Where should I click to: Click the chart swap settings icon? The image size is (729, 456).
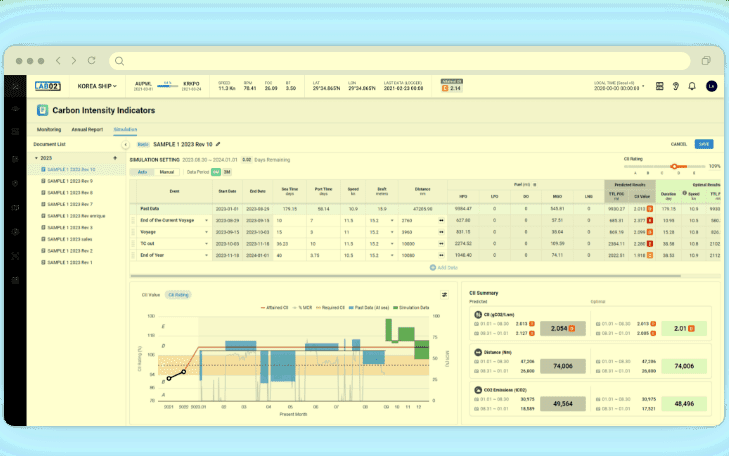click(x=443, y=294)
